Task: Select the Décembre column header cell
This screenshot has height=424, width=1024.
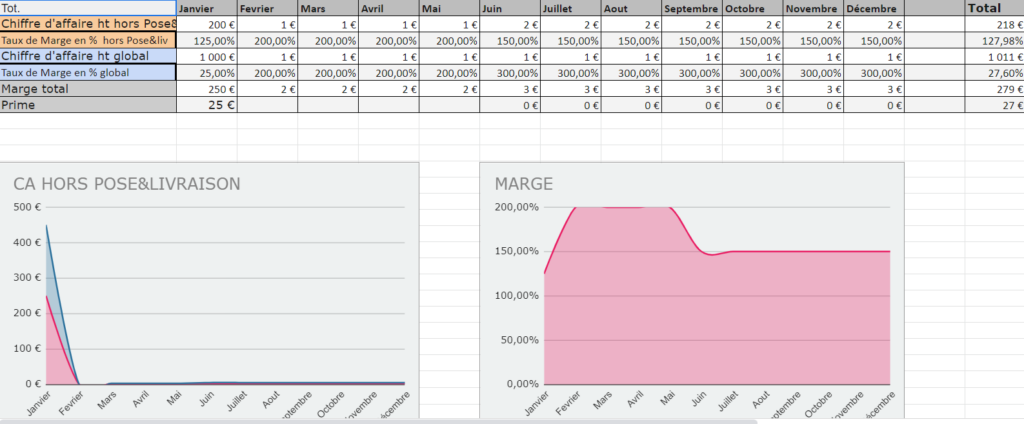Action: click(874, 8)
